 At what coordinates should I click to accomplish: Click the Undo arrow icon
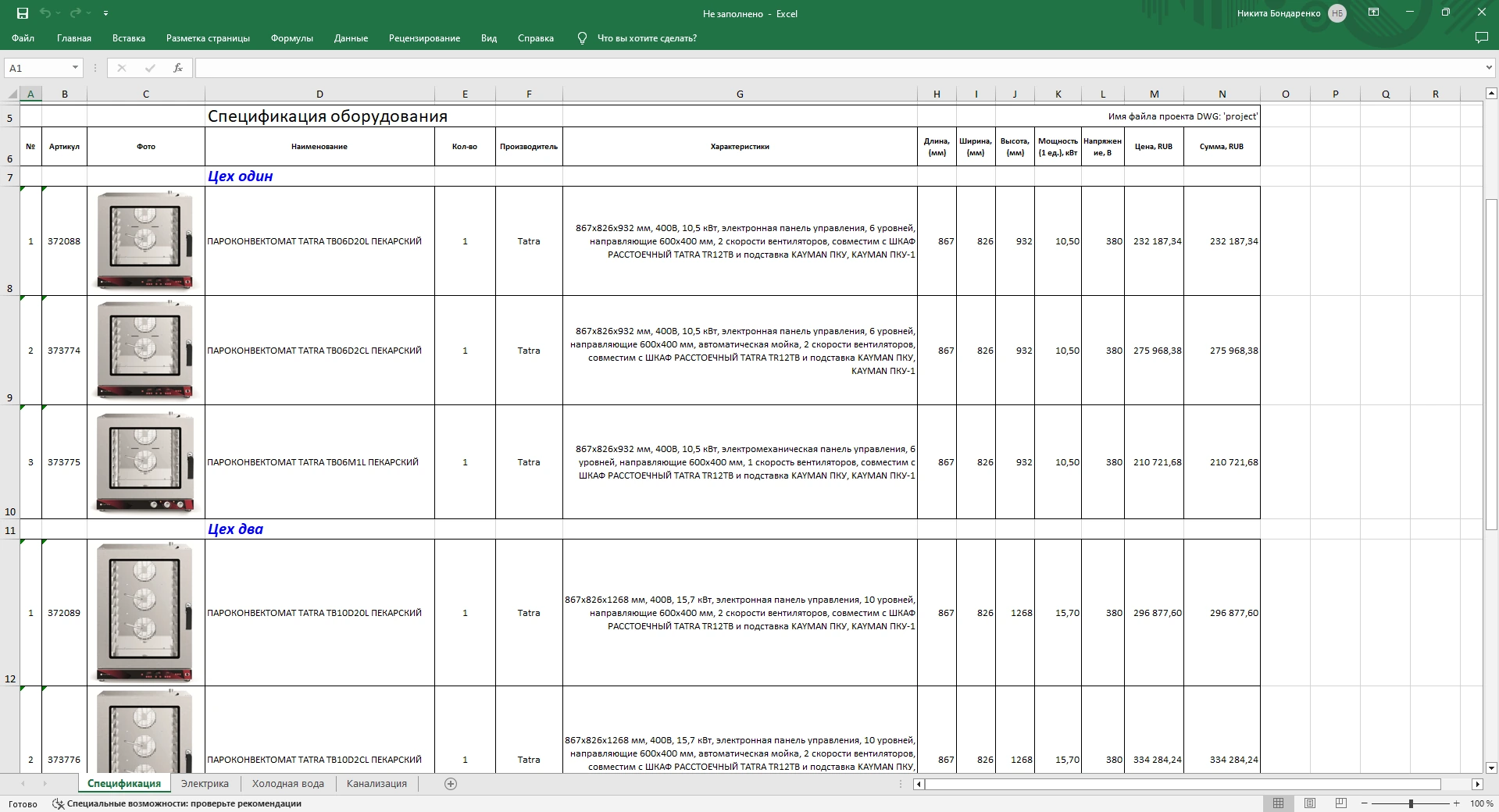(46, 13)
